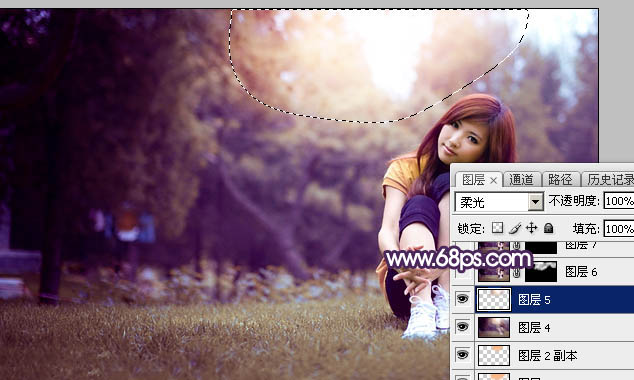Select the layer named 图层 2 副本

coord(547,355)
